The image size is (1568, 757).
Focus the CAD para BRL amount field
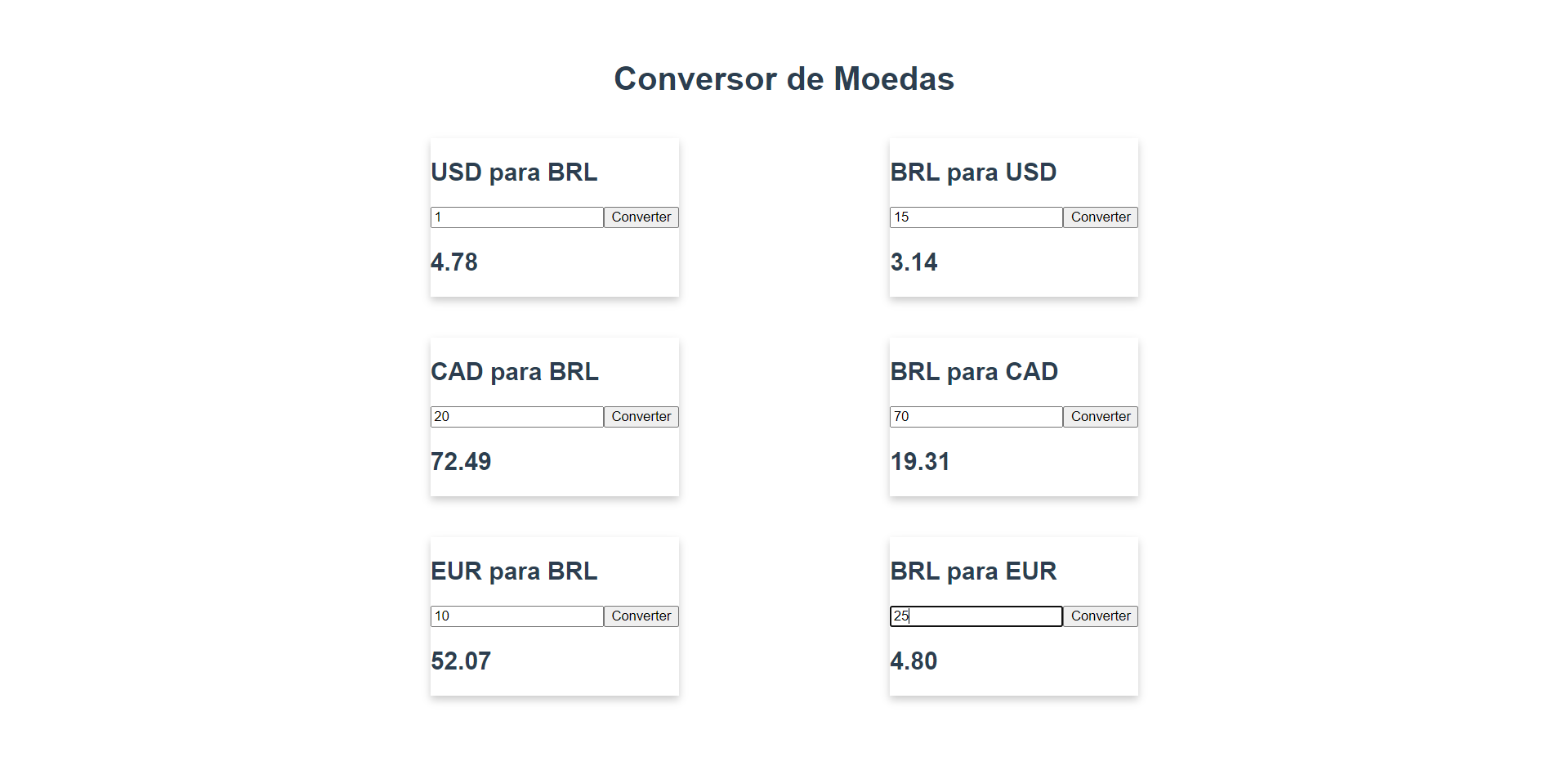pos(517,417)
